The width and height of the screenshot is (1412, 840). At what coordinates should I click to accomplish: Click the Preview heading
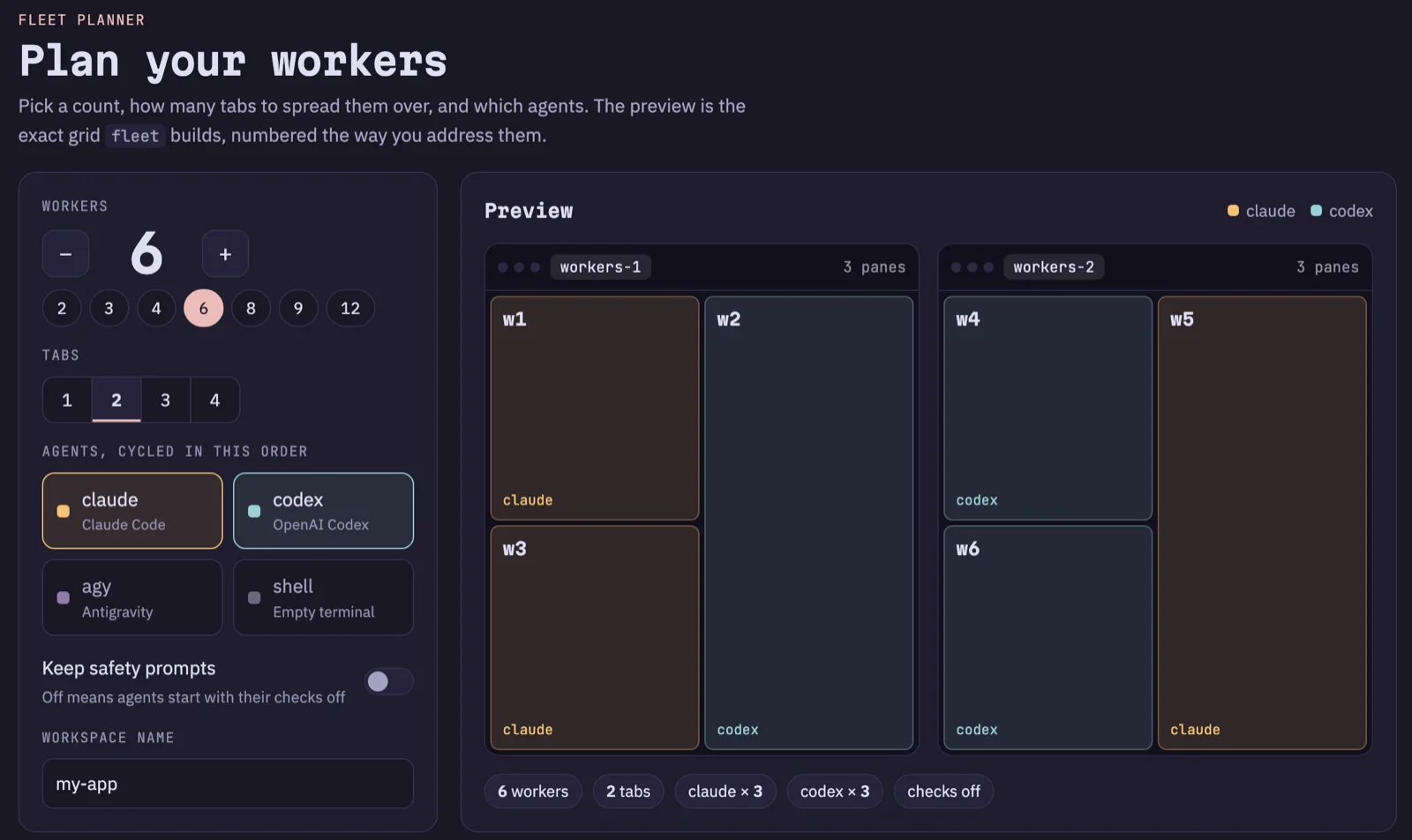click(529, 211)
